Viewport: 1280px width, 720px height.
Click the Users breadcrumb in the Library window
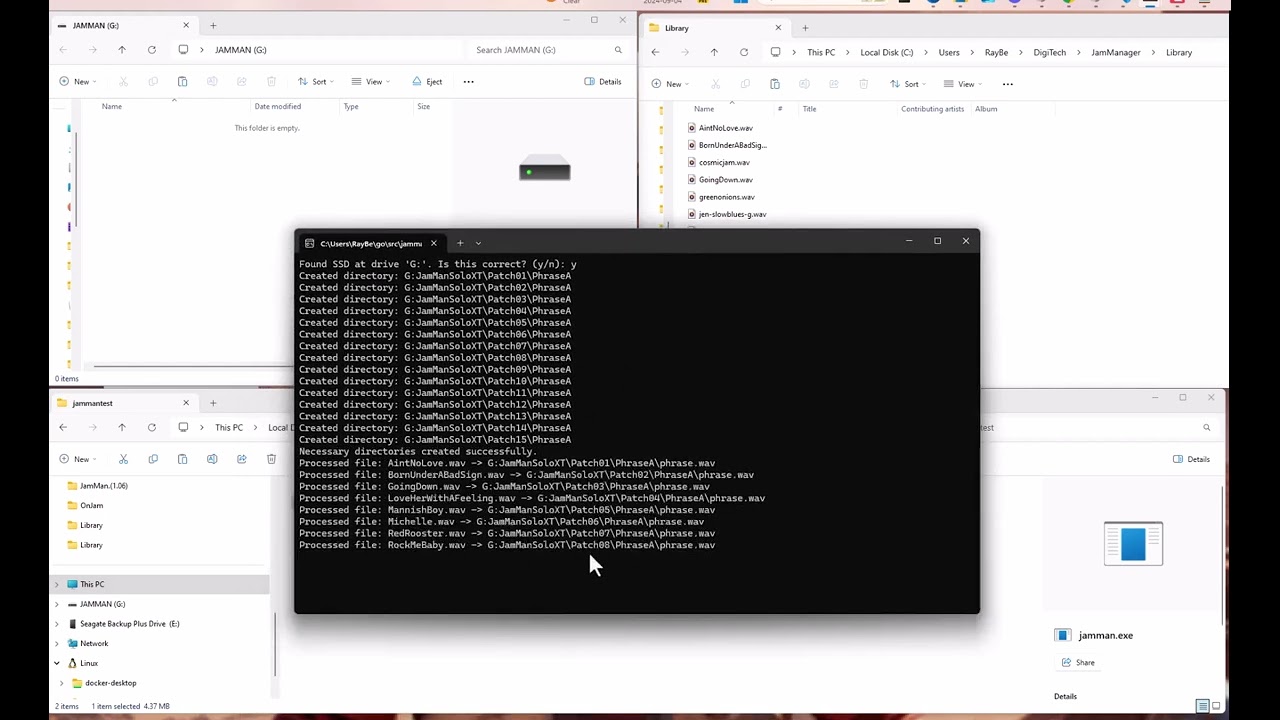coord(949,52)
